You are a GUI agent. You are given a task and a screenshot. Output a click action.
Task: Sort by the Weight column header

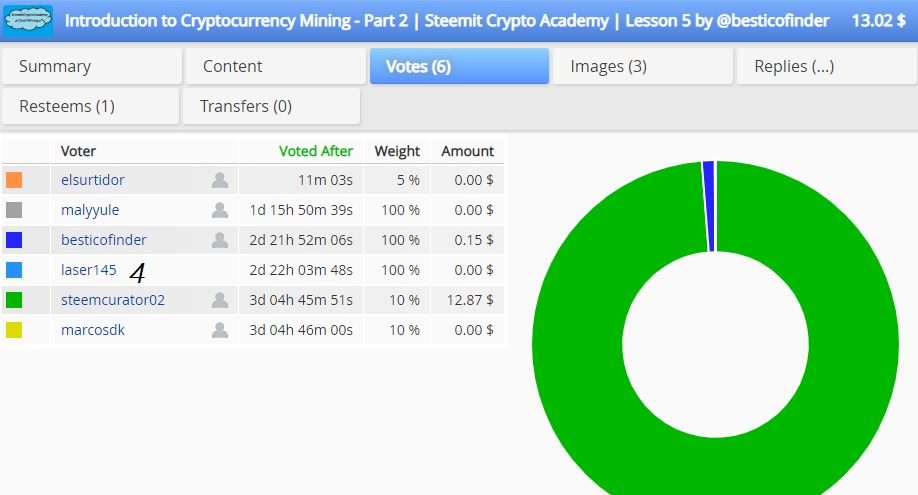tap(397, 151)
